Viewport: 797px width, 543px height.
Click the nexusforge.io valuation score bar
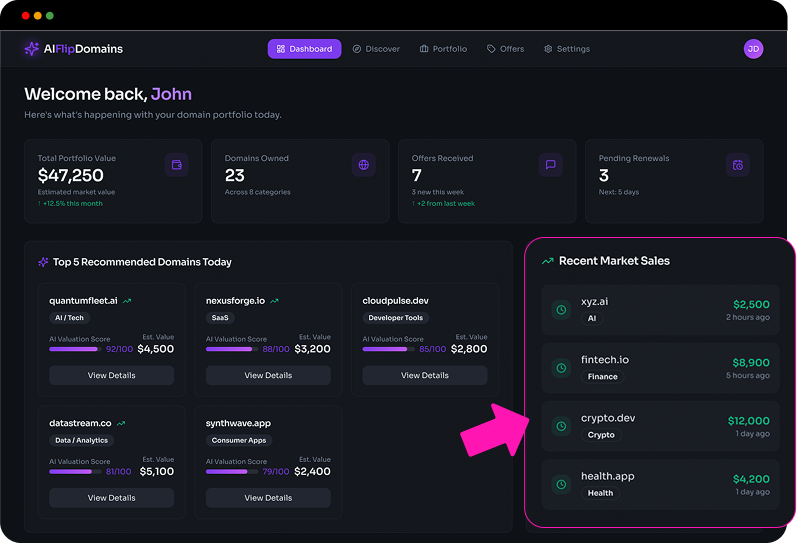point(231,349)
